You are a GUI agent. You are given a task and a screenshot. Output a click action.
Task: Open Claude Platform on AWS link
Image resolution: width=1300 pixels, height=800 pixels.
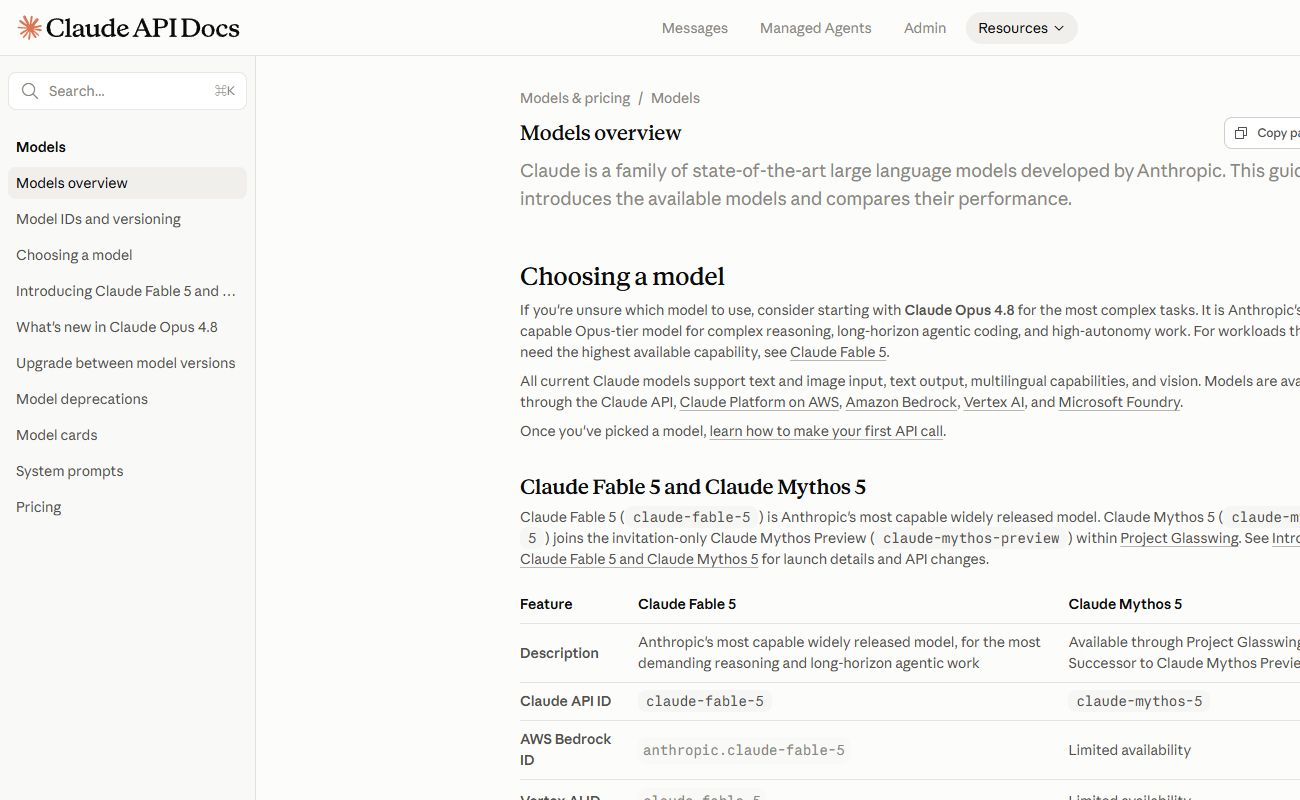coord(759,402)
